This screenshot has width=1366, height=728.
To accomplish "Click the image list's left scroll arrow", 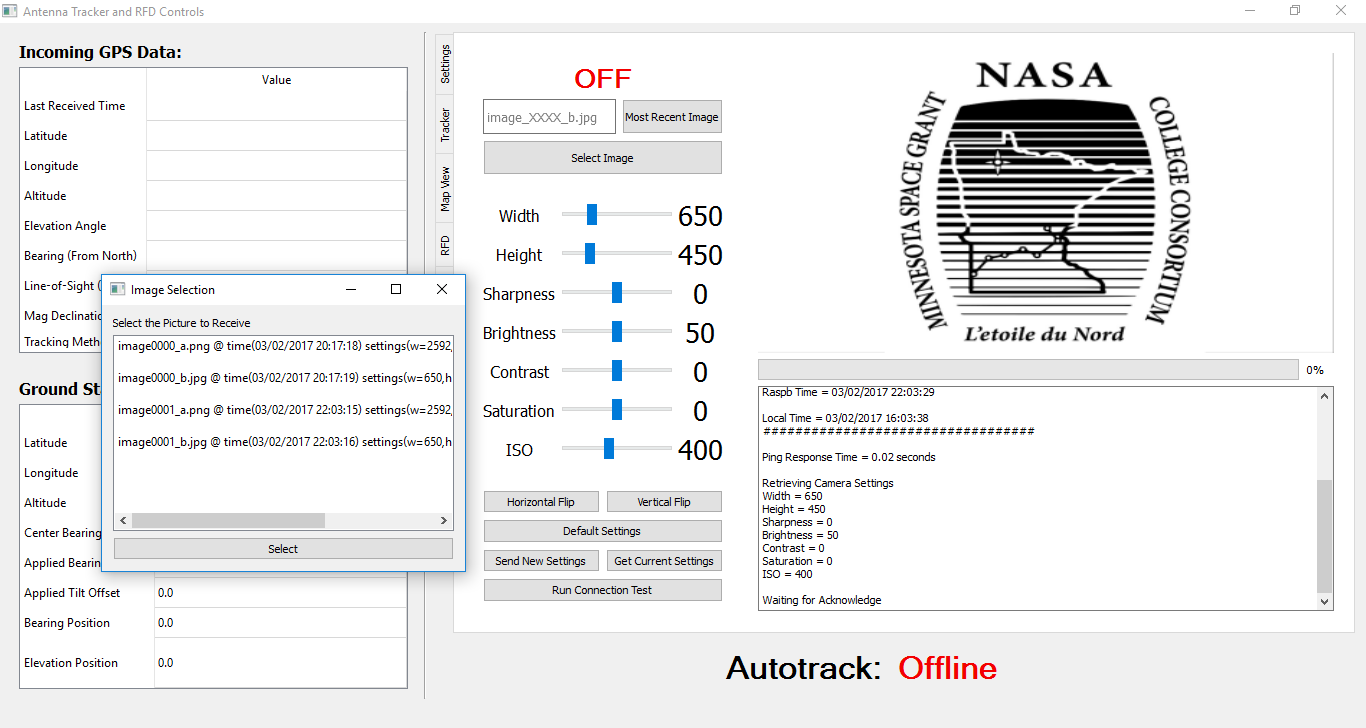I will (x=123, y=521).
